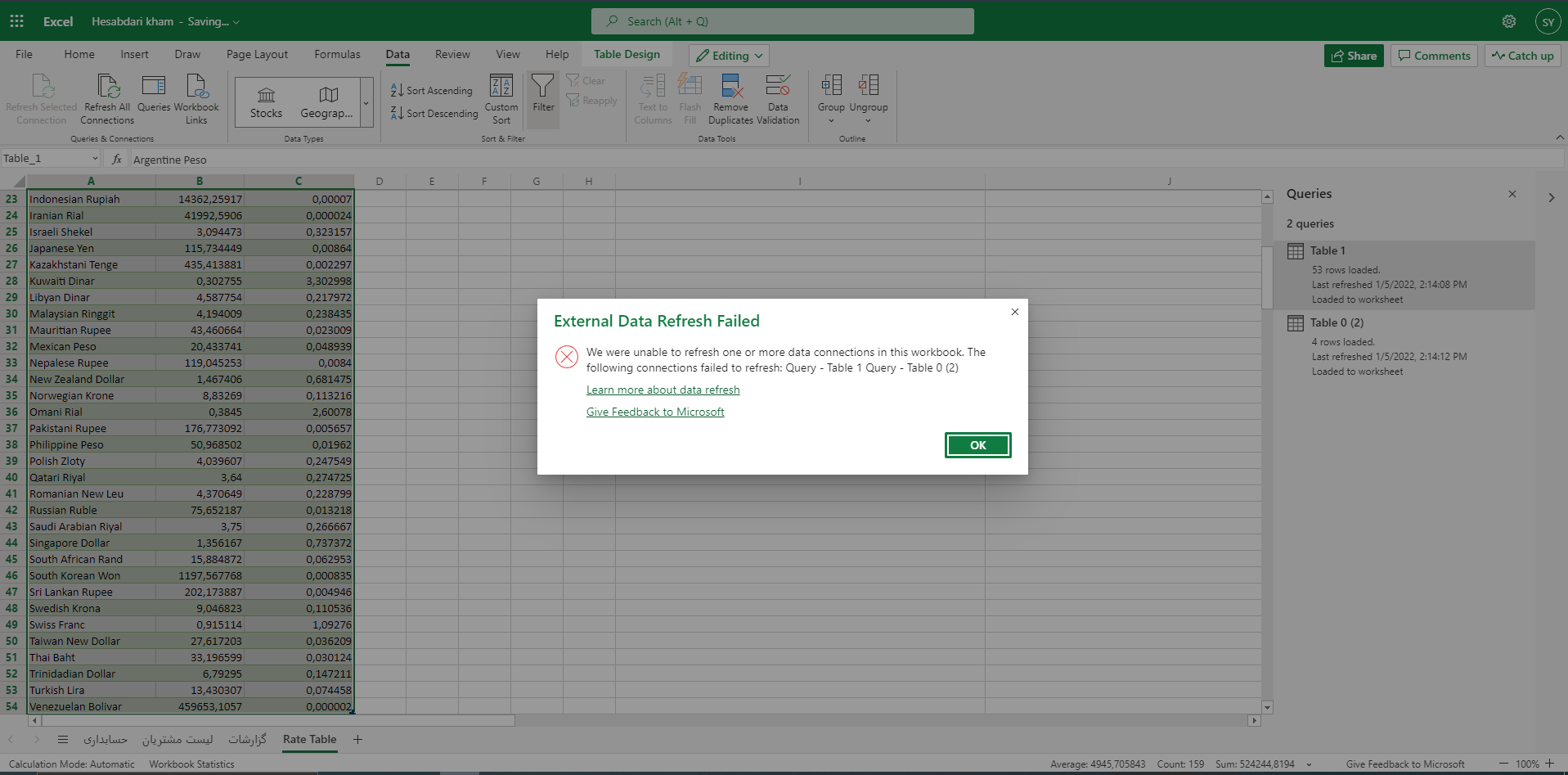Open the SY account avatar
Screen dimensions: 1568x775
pyautogui.click(x=1548, y=21)
